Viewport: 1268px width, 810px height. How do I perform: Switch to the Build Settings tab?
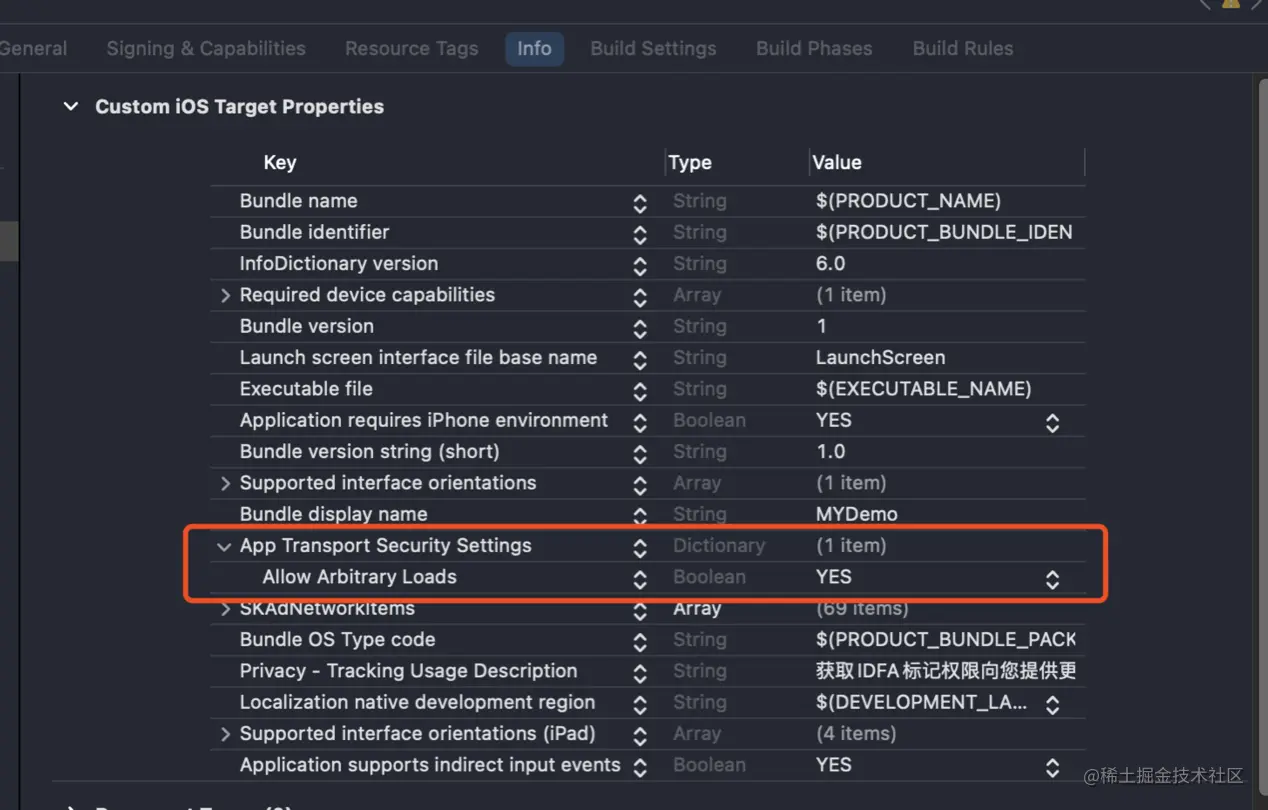pos(653,48)
